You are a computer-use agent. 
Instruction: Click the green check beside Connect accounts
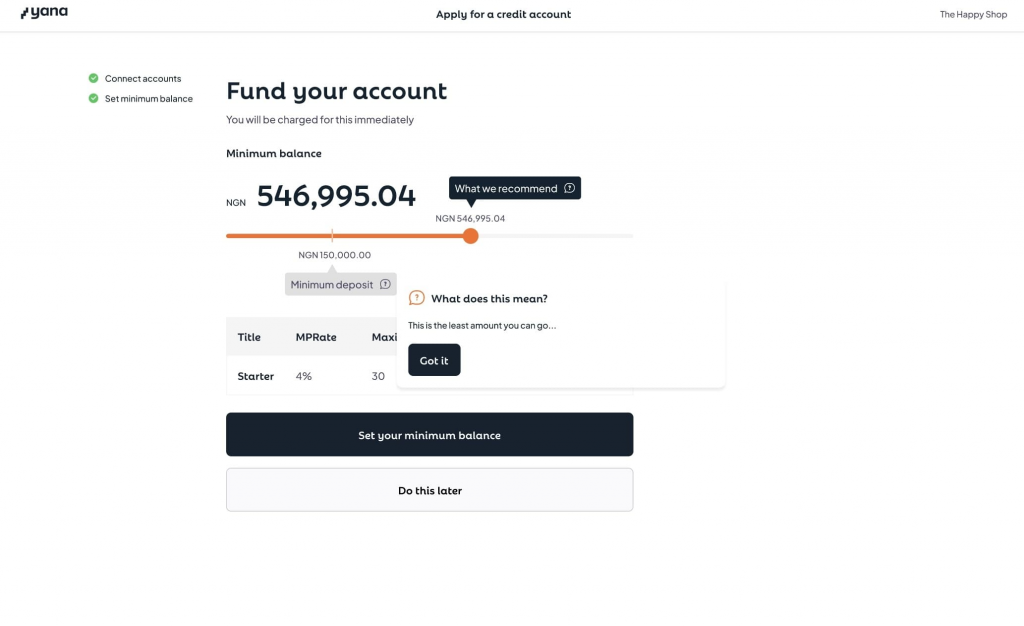click(93, 78)
